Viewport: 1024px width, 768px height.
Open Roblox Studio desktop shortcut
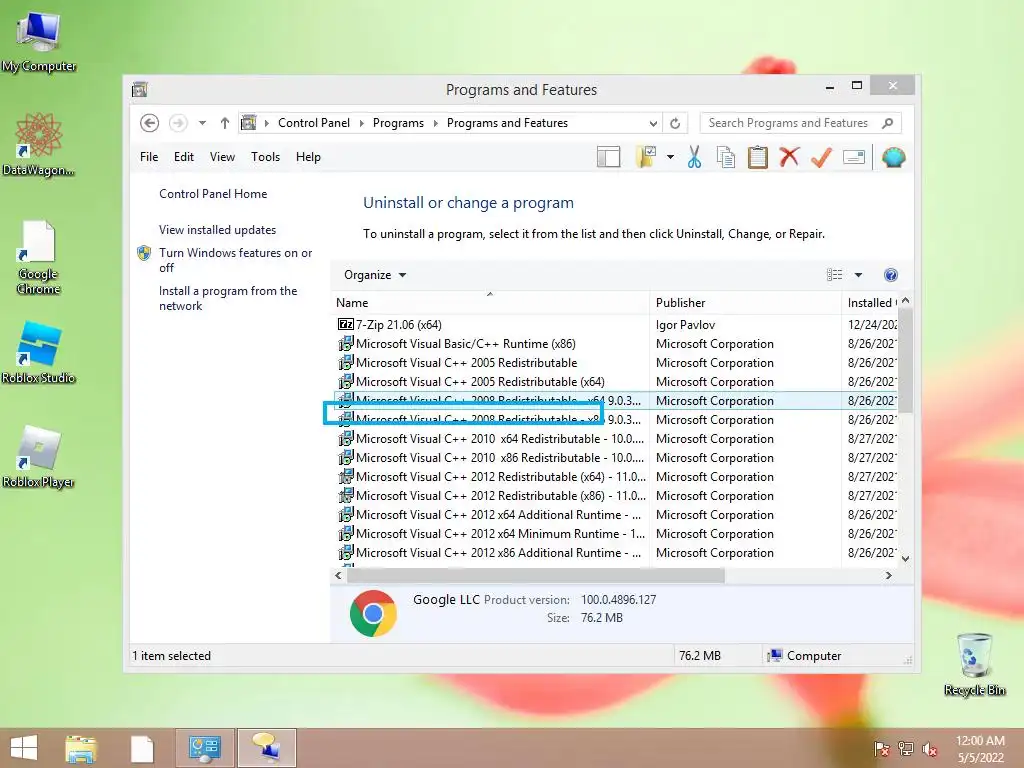point(39,353)
